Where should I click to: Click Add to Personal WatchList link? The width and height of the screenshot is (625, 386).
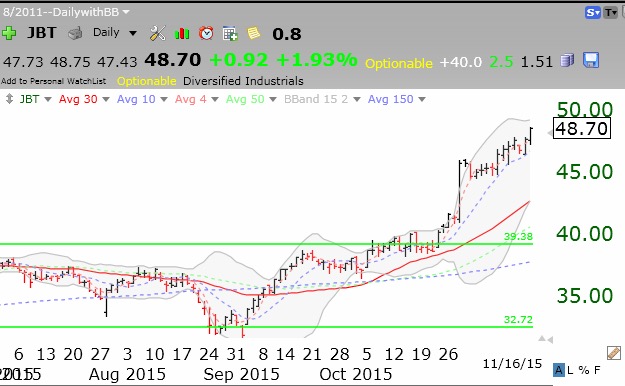click(53, 81)
